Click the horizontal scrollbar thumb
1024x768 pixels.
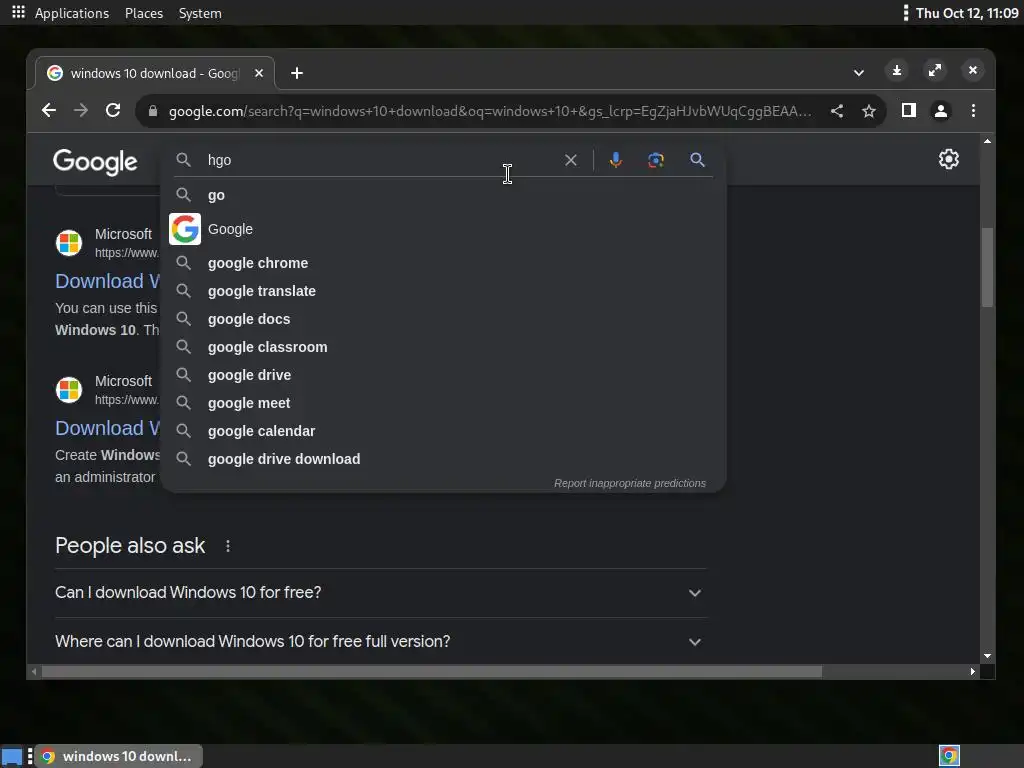(432, 671)
